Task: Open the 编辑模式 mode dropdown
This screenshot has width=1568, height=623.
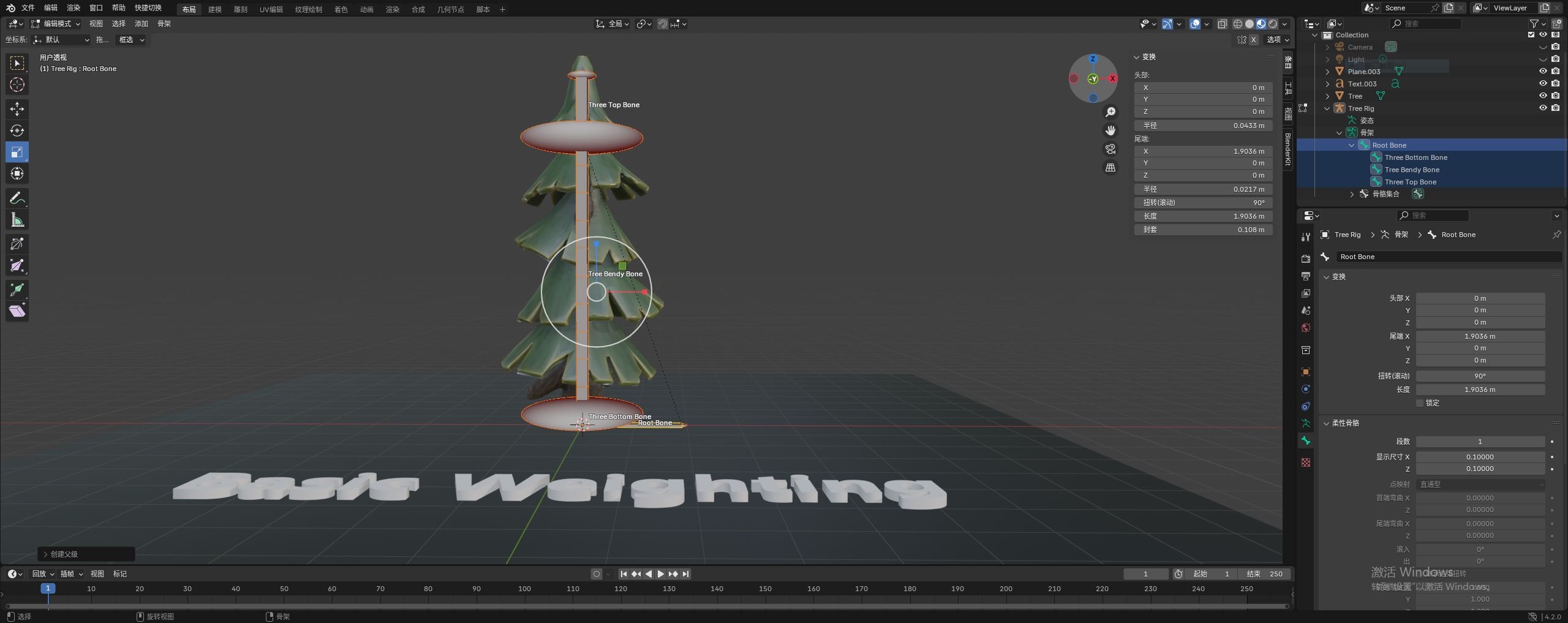Action: (56, 24)
